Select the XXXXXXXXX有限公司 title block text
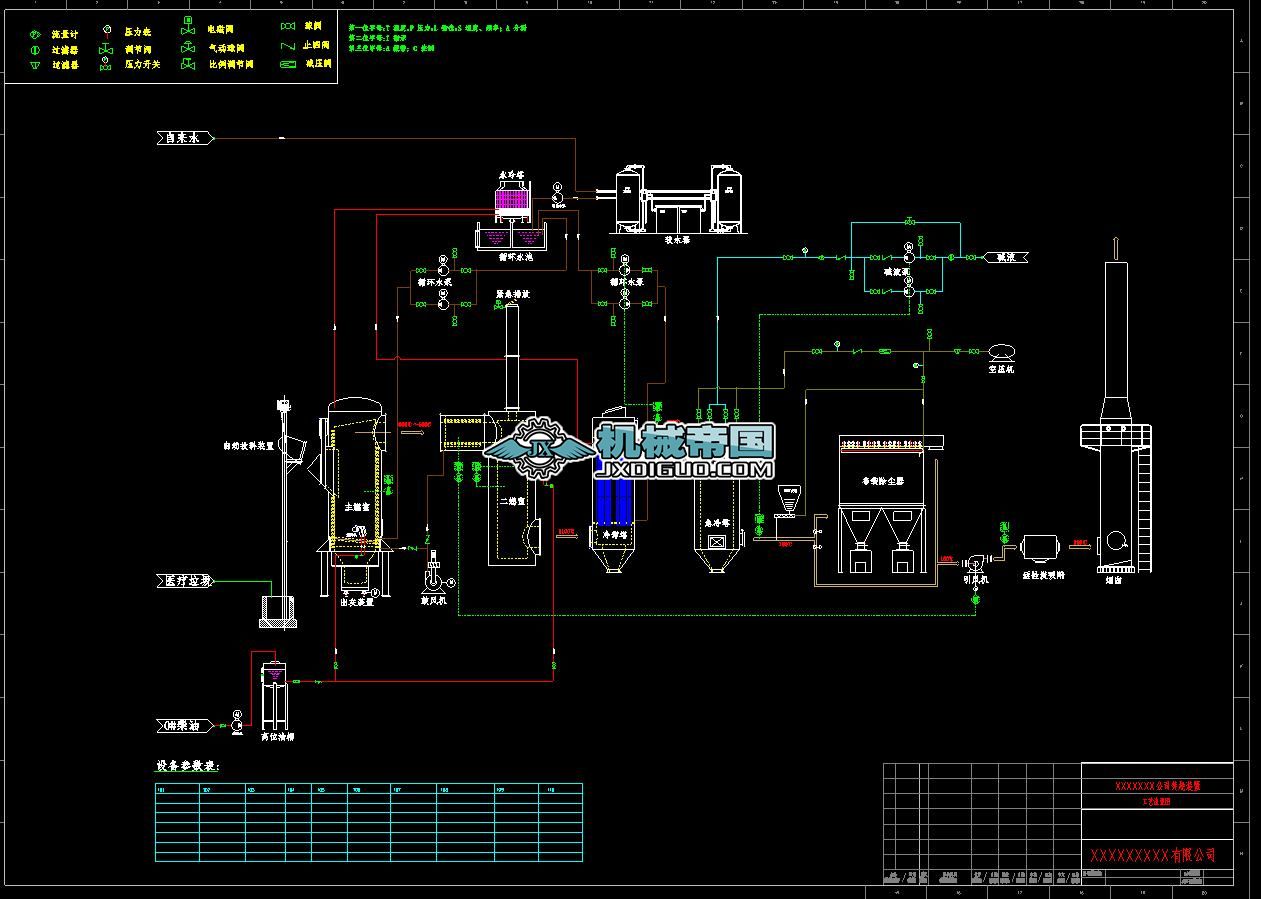 (x=1153, y=855)
